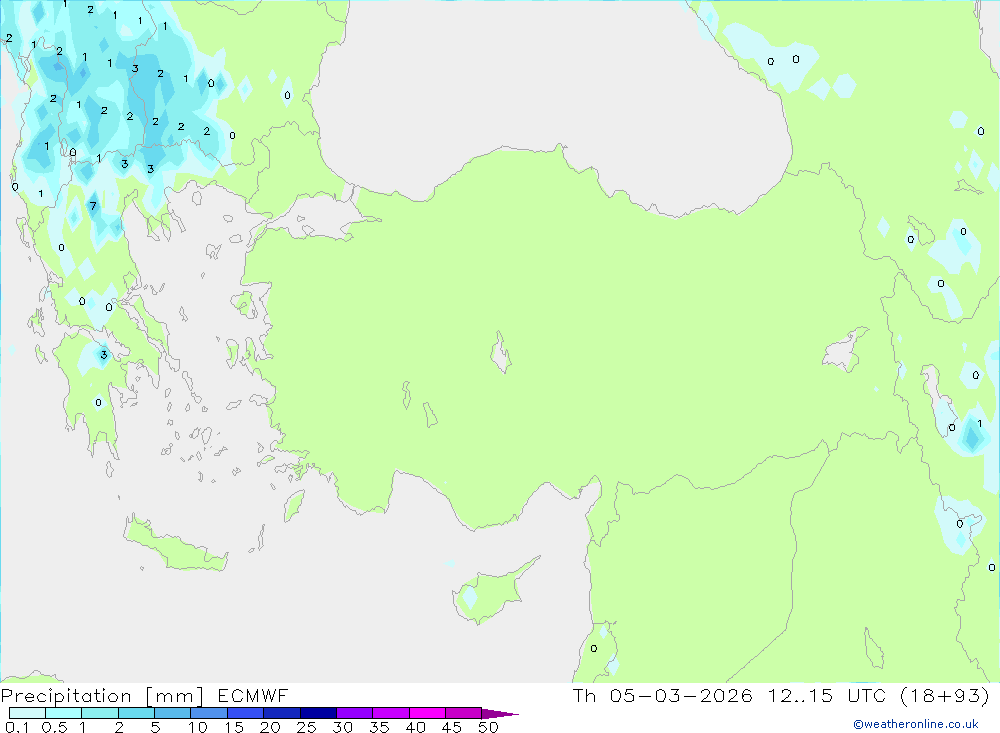Select the 40–45 mm legend color swatch
Image resolution: width=1000 pixels, height=733 pixels.
(427, 713)
